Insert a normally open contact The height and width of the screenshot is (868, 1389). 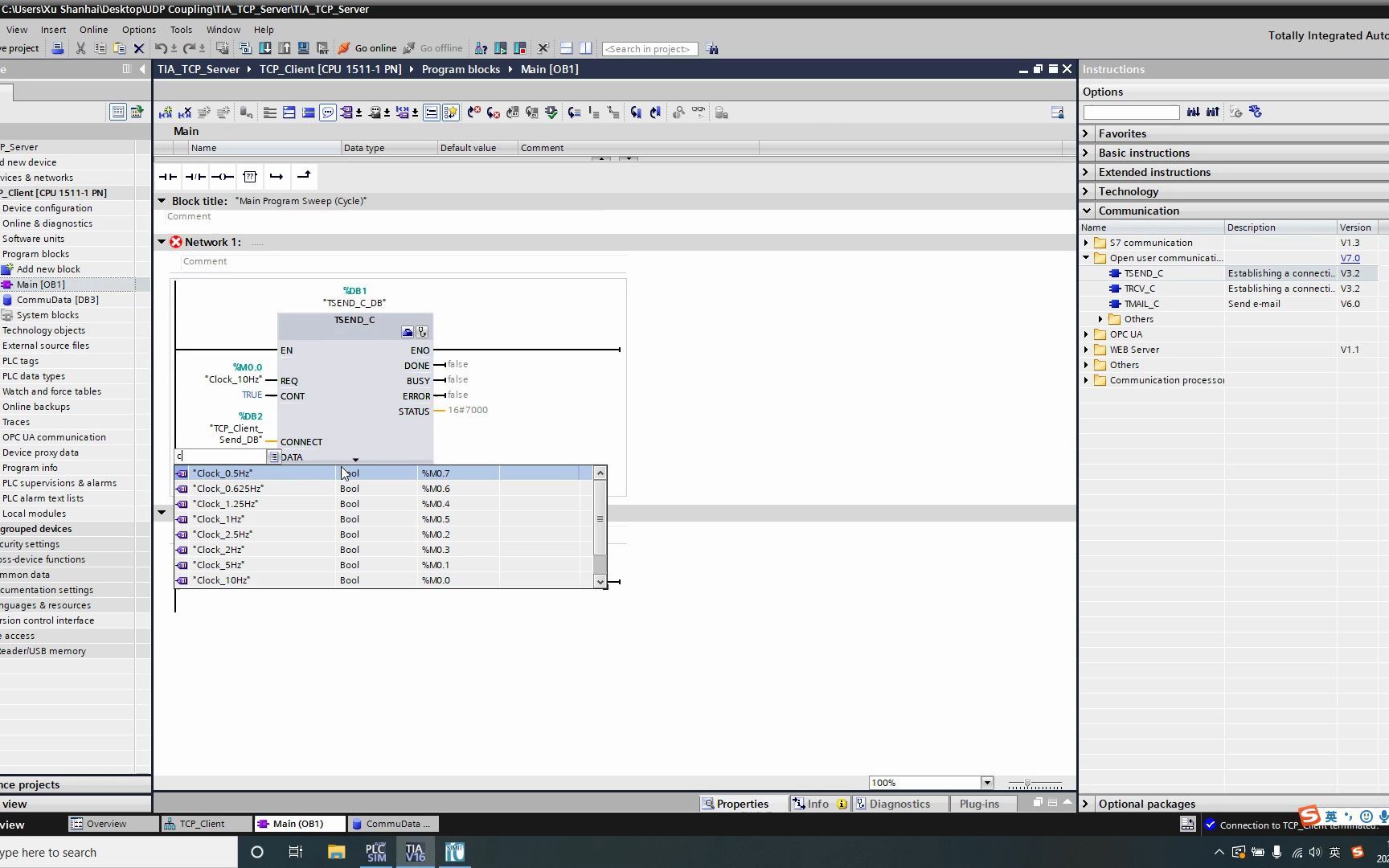[x=168, y=176]
